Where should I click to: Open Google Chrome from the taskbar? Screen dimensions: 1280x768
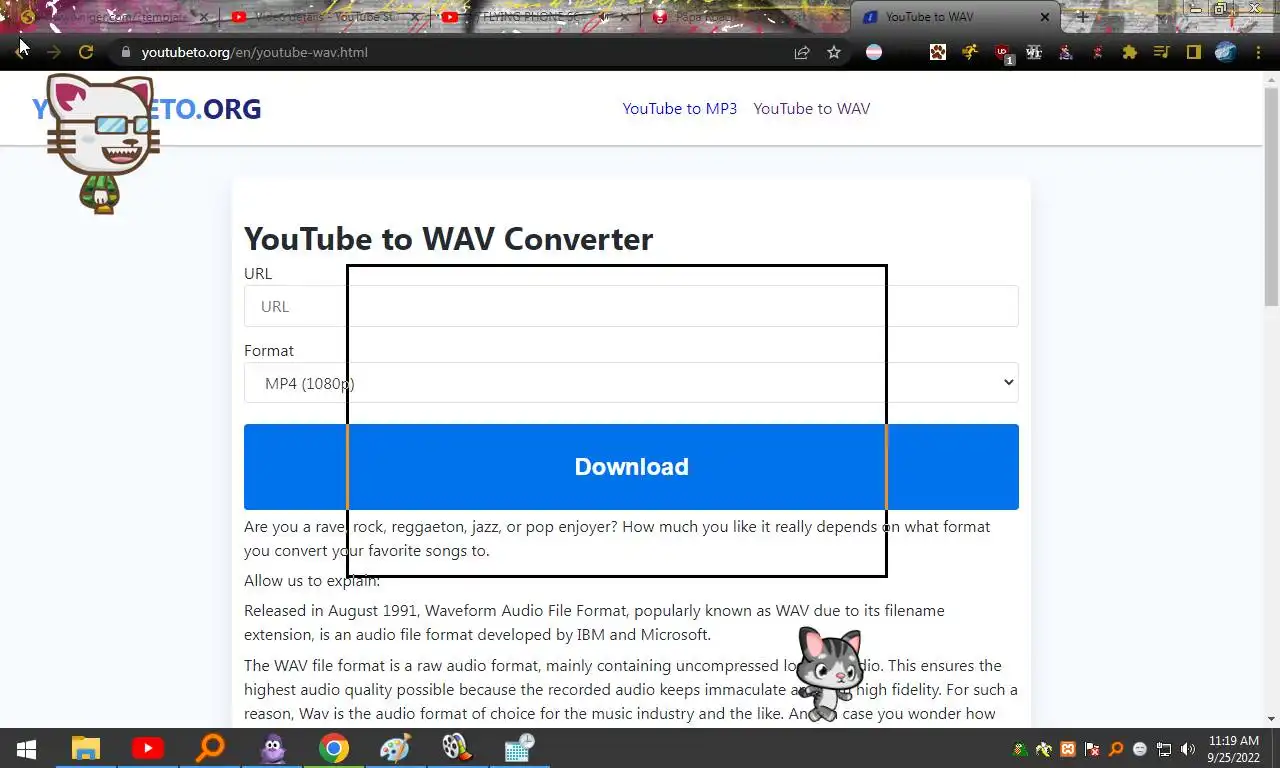pyautogui.click(x=334, y=748)
